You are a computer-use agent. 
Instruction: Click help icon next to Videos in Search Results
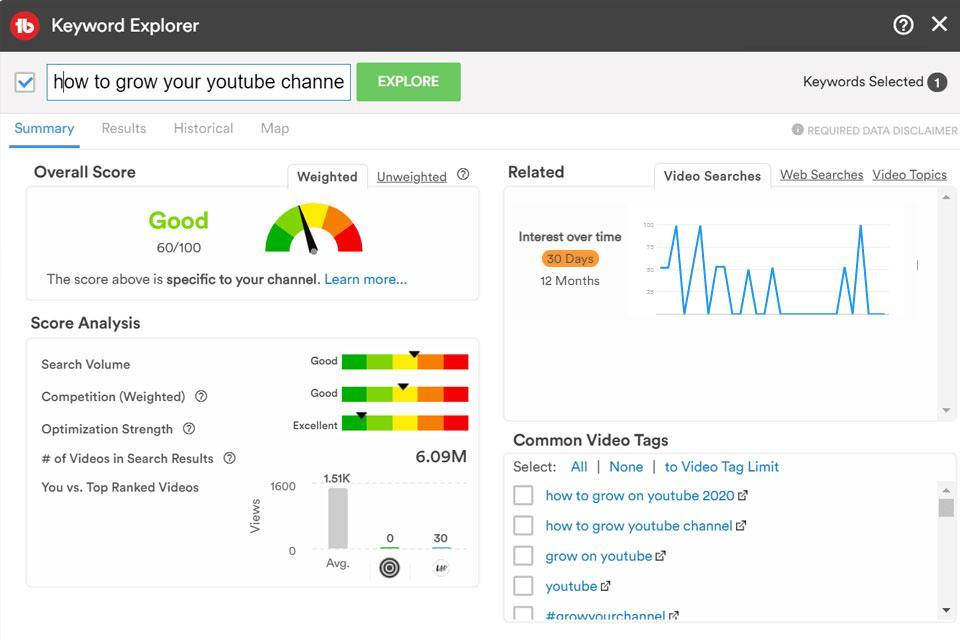(229, 458)
